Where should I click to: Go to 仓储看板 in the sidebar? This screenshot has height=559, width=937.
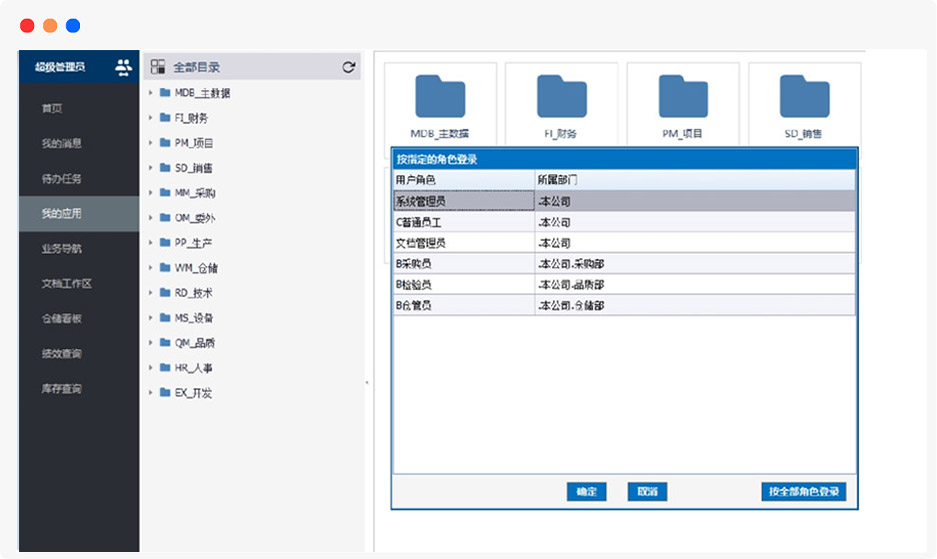point(61,319)
